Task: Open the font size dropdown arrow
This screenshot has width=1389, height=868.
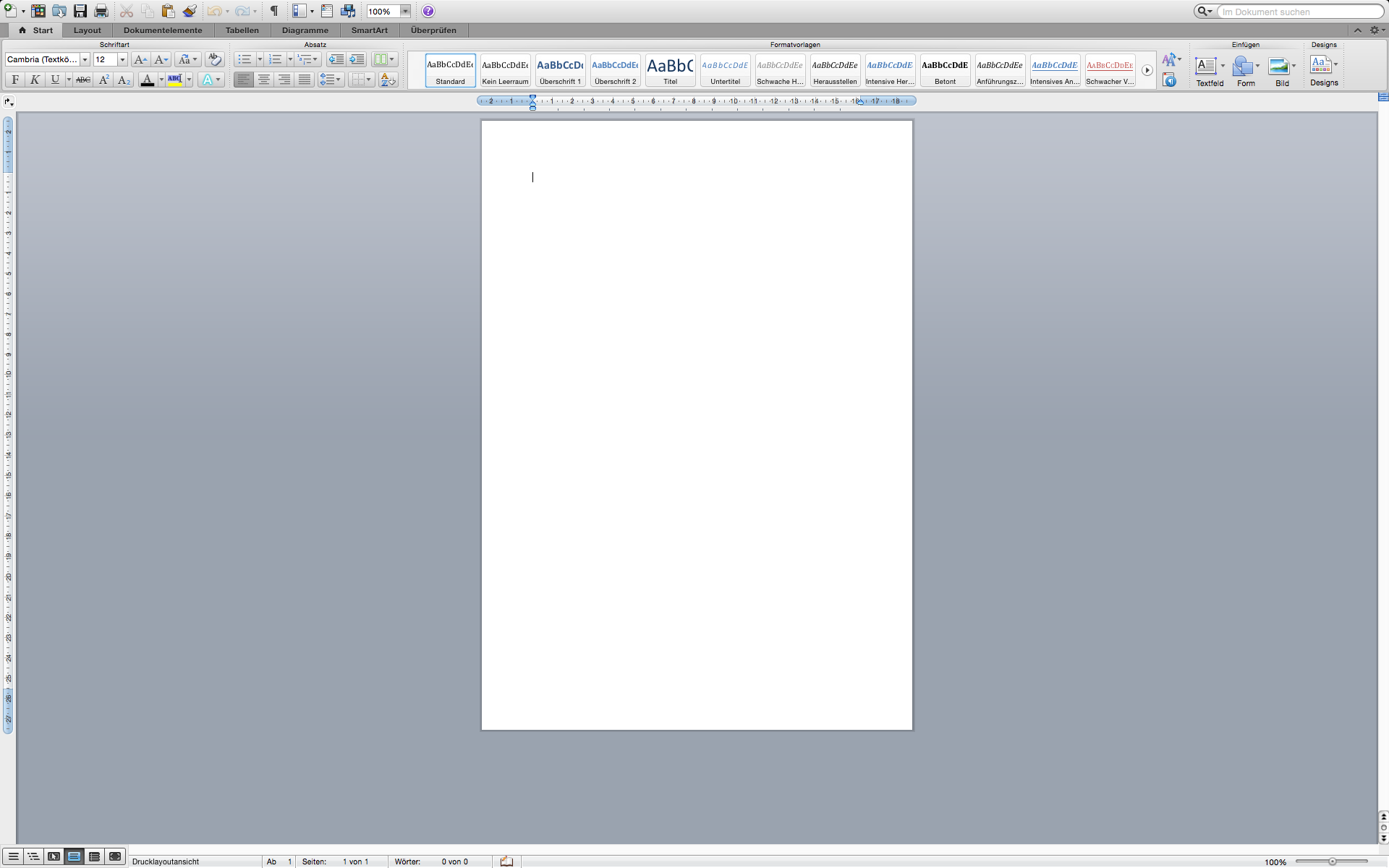Action: 122,59
